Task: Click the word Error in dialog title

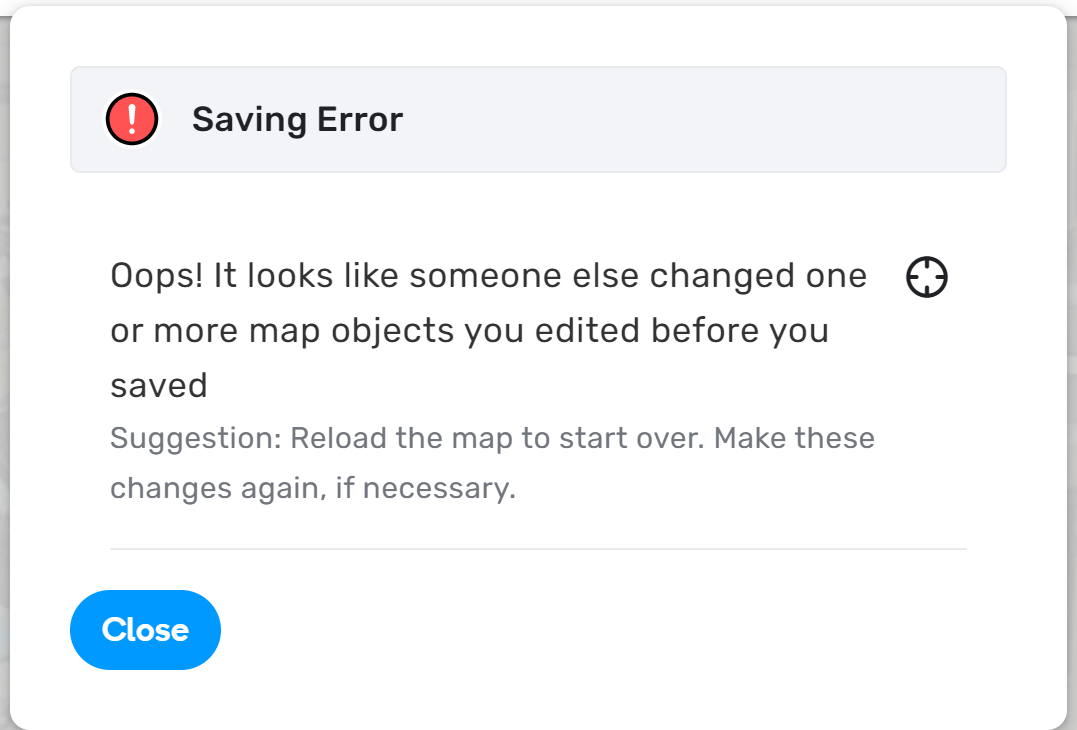Action: [x=360, y=119]
